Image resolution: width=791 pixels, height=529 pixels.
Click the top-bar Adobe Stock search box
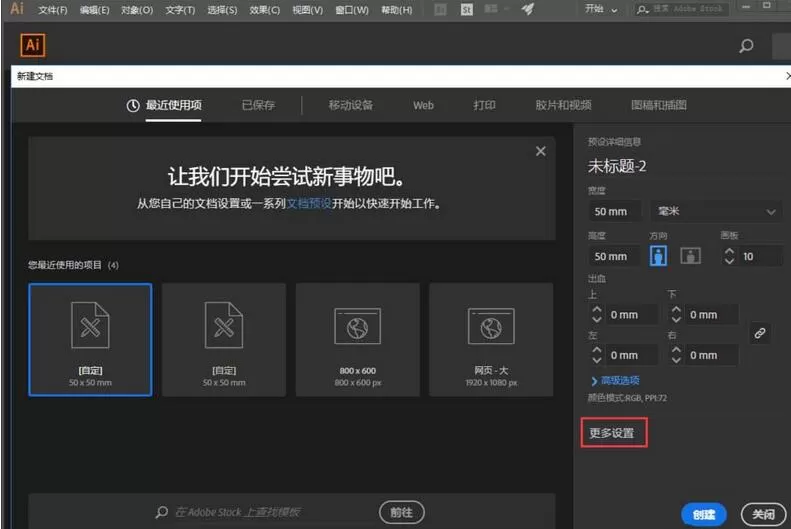[x=681, y=9]
